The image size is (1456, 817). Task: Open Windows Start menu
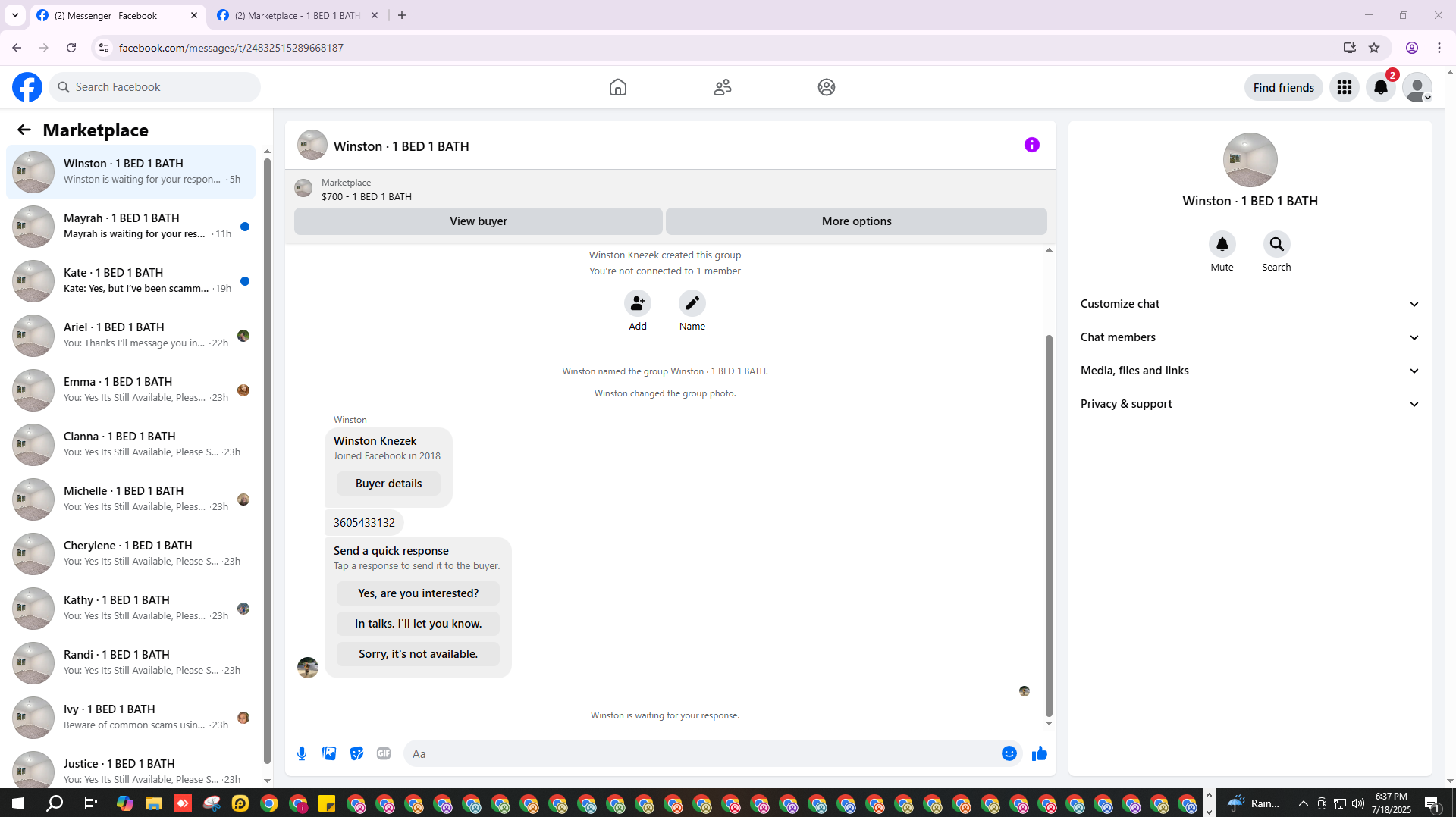click(18, 803)
